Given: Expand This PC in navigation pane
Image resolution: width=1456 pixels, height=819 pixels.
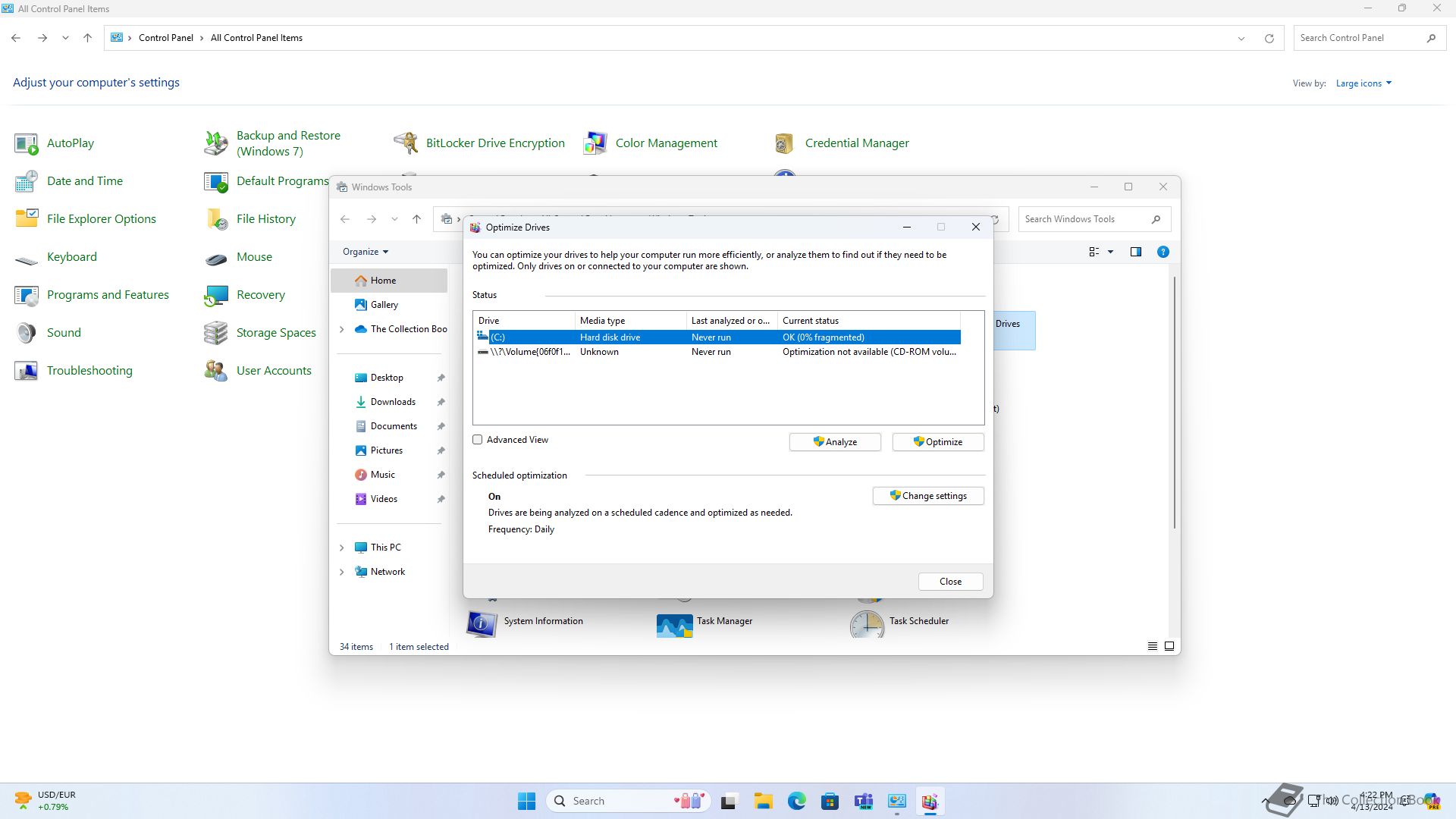Looking at the screenshot, I should (342, 548).
